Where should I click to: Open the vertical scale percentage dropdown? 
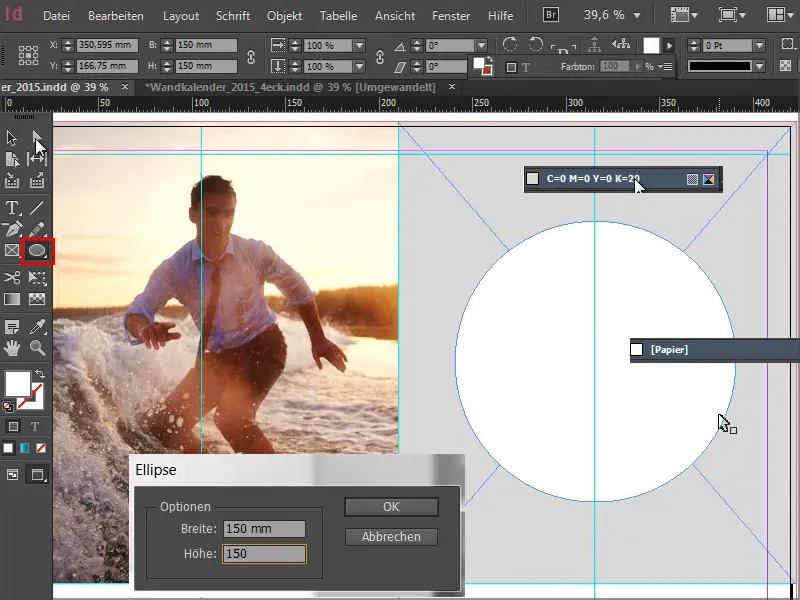[359, 66]
